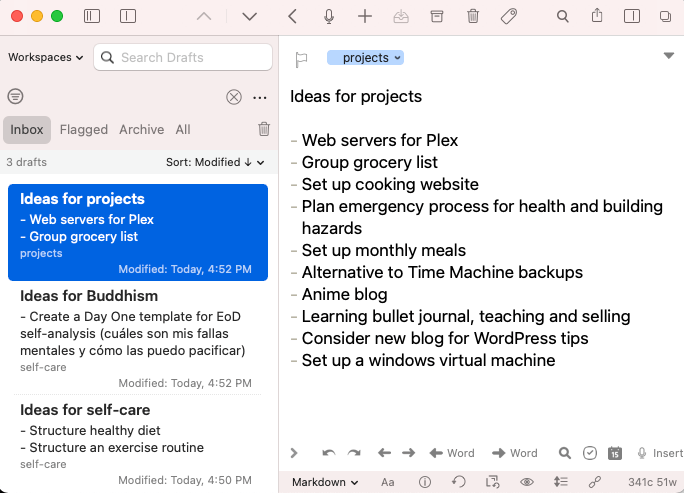Open search in the action bar

[565, 453]
